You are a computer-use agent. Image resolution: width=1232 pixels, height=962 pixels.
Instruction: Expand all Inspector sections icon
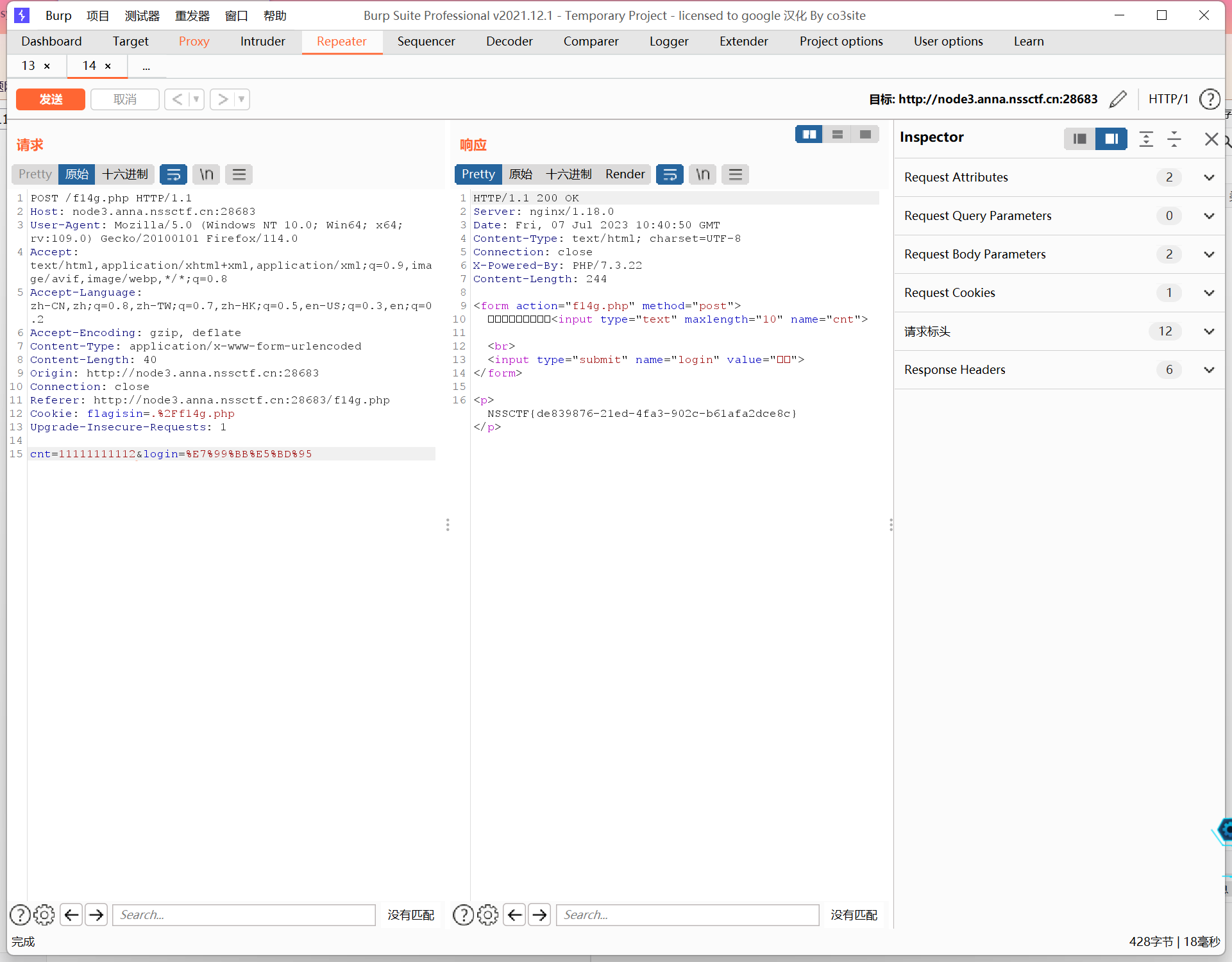(1146, 139)
